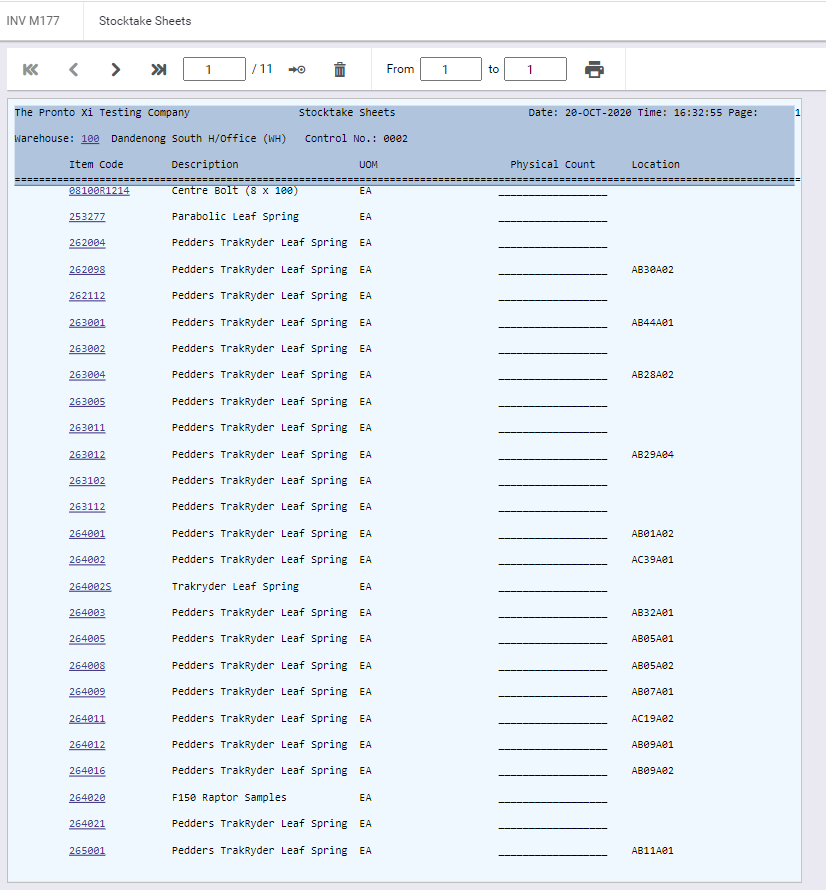This screenshot has width=826, height=890.
Task: Click the 'Dandenong South H/Office (WH)' text
Action: click(199, 138)
